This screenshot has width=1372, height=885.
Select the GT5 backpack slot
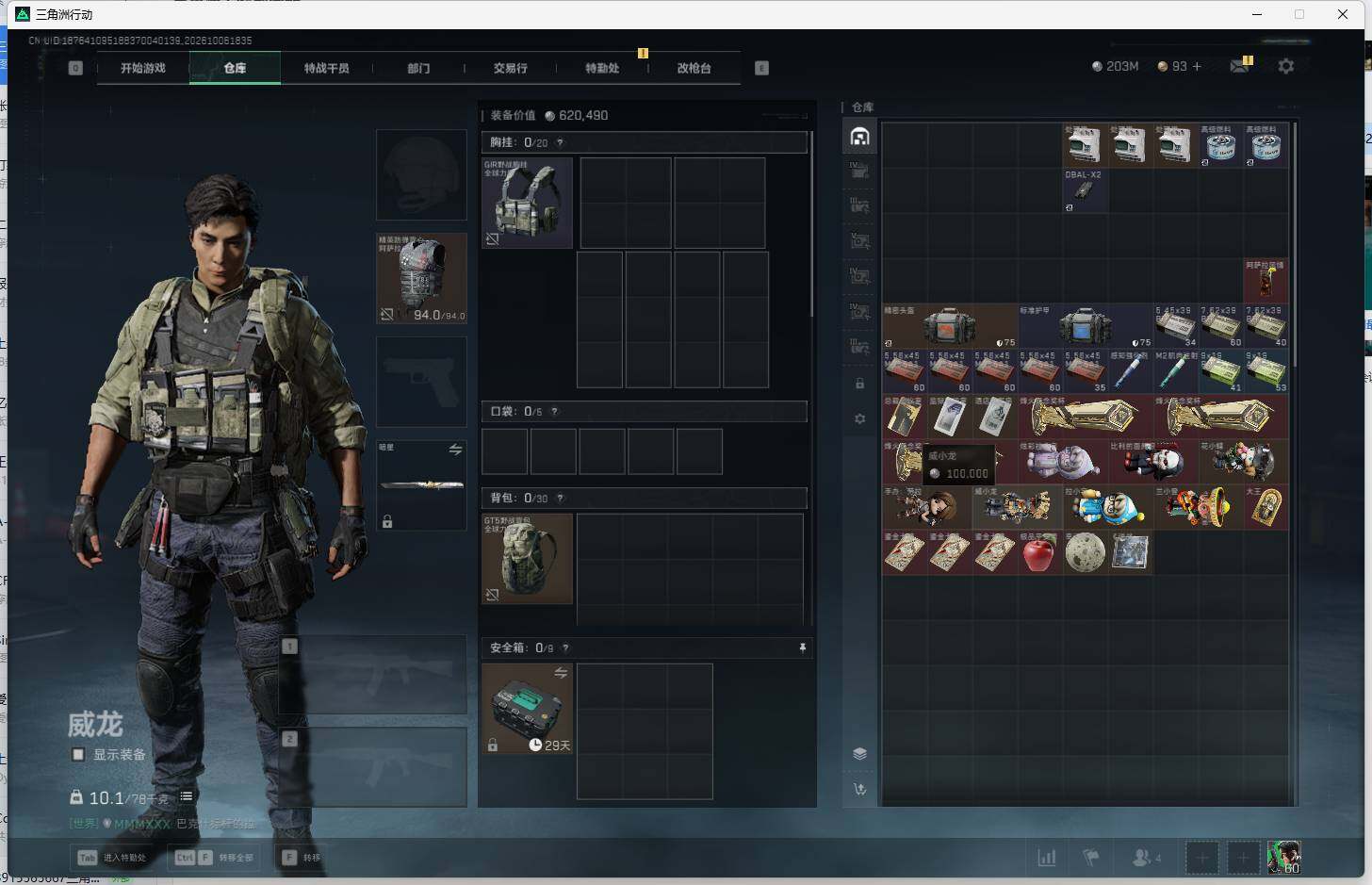[x=528, y=558]
